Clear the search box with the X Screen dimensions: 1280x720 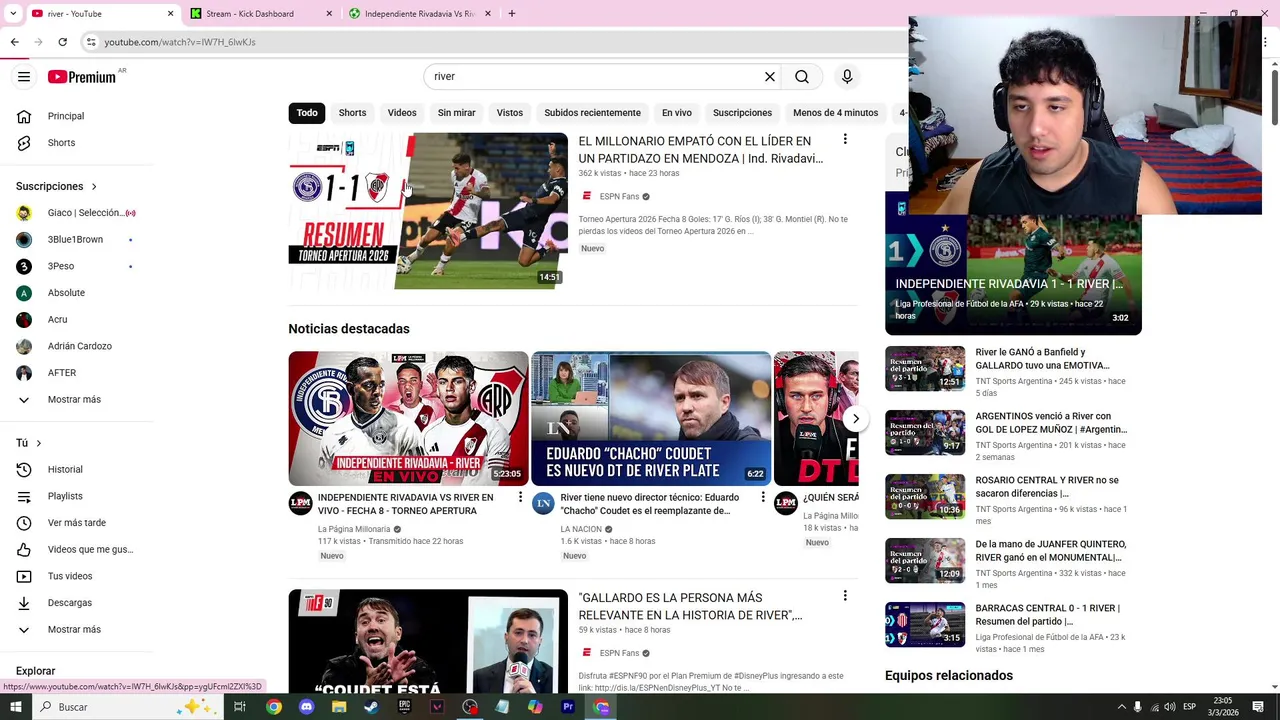point(770,76)
